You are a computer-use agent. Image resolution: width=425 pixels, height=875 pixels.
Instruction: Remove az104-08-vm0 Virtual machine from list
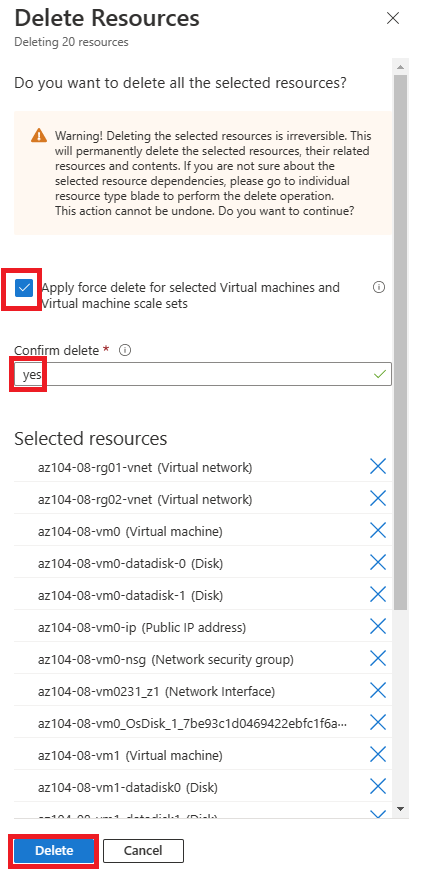tap(378, 530)
